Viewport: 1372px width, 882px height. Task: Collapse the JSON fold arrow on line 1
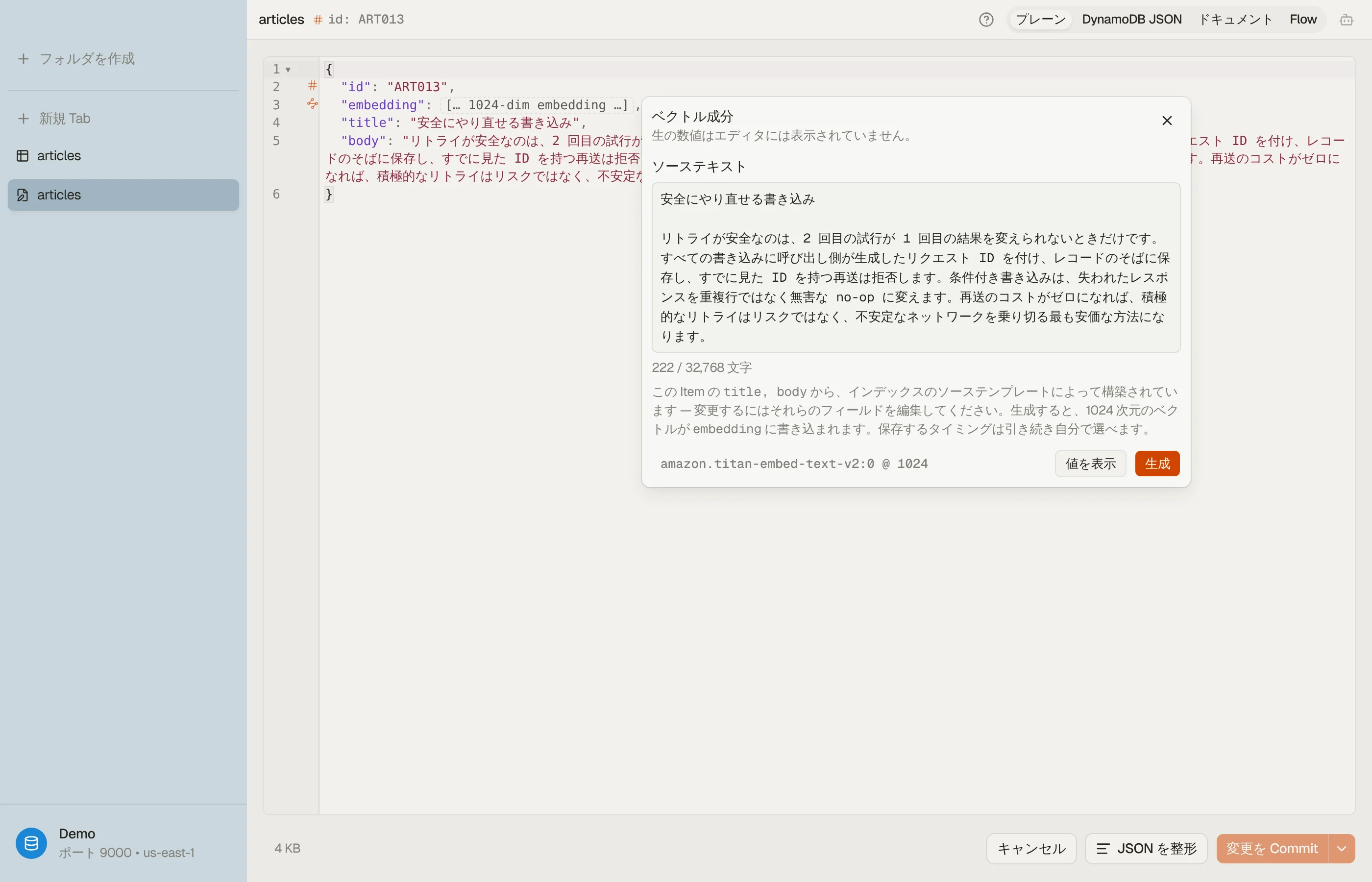[x=288, y=69]
